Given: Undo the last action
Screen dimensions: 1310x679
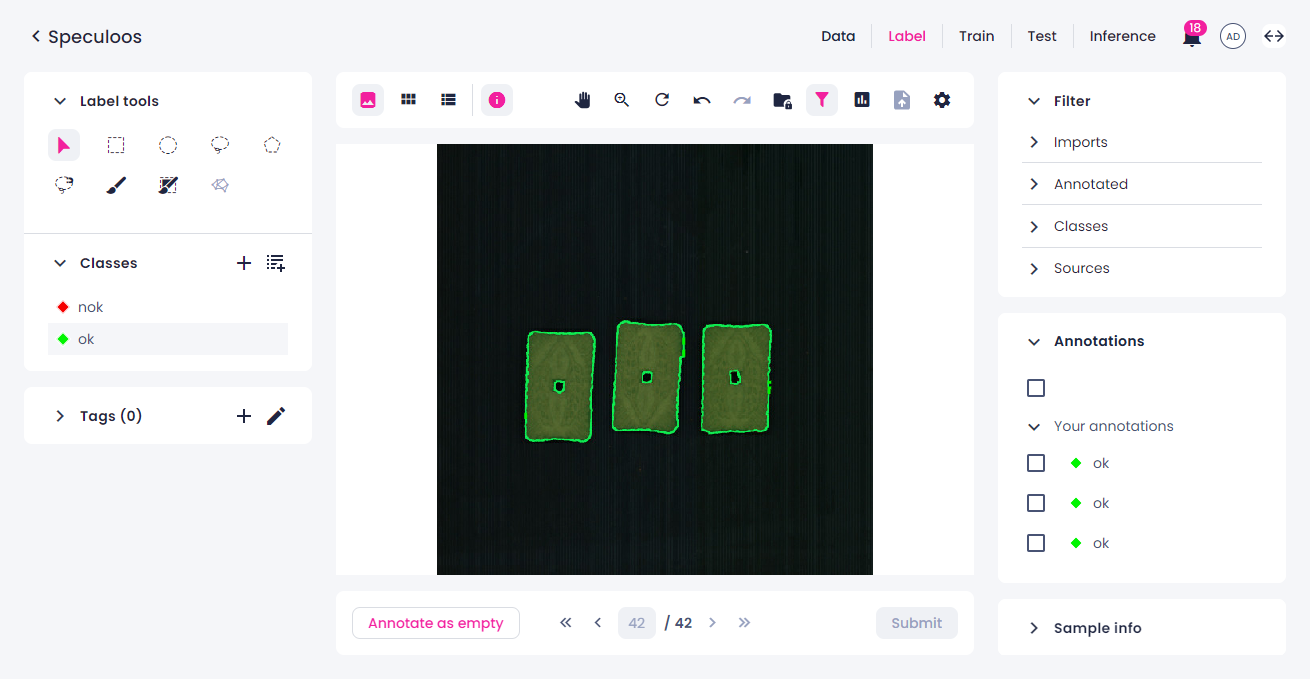Looking at the screenshot, I should click(702, 100).
